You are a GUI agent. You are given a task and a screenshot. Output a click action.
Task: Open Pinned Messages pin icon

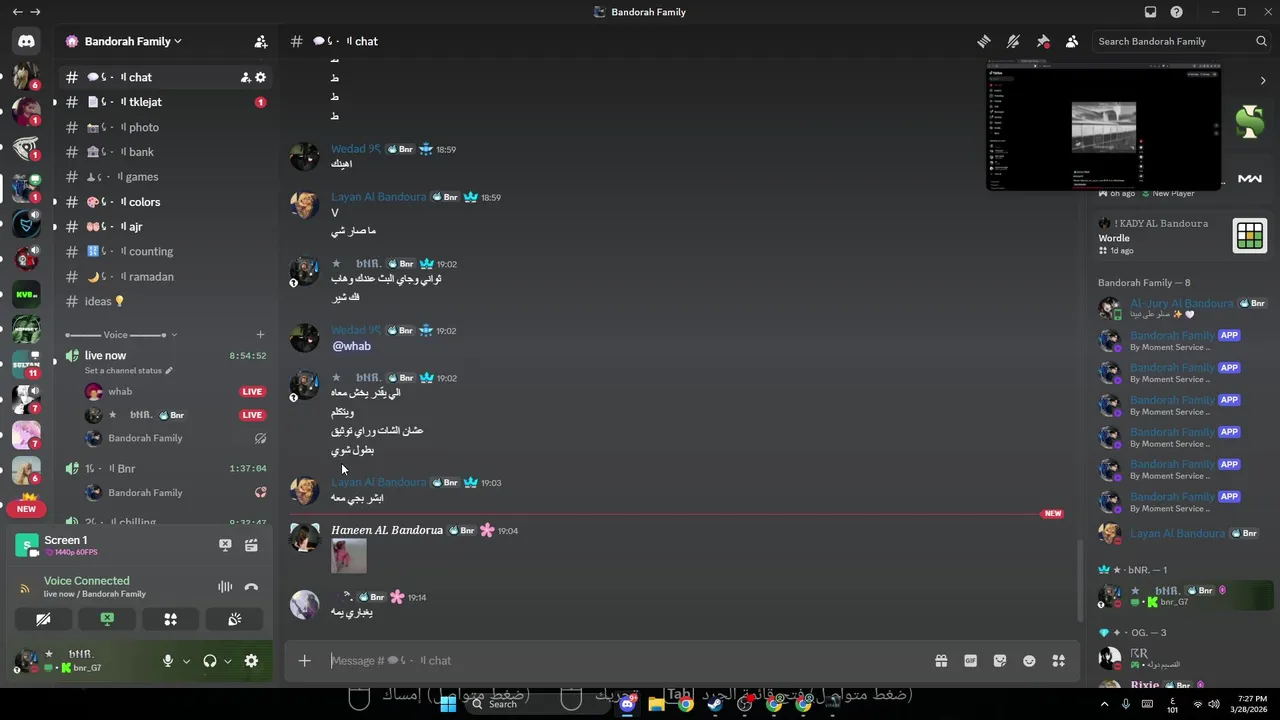point(1043,41)
